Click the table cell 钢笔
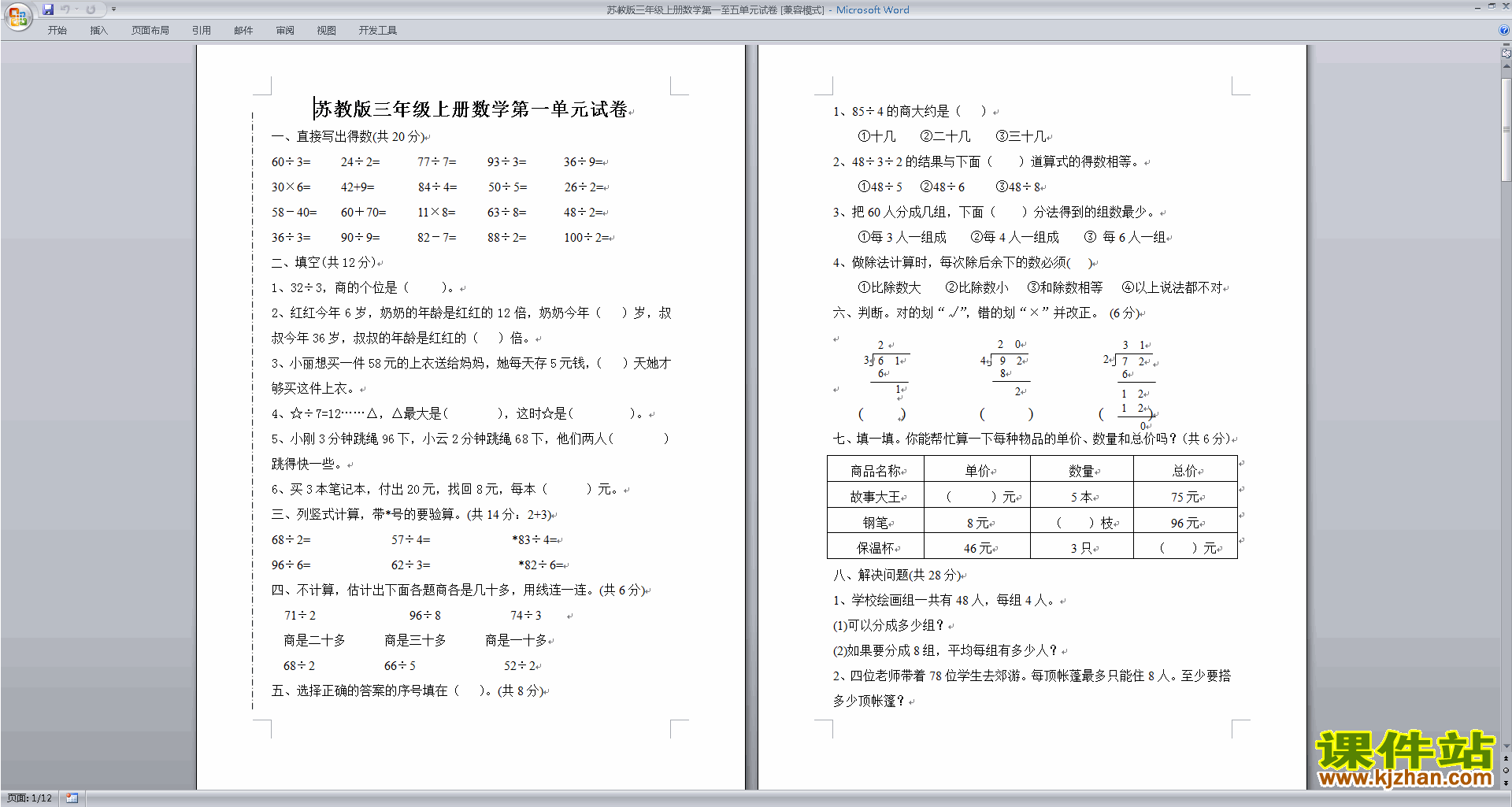The height and width of the screenshot is (807, 1512). tap(876, 523)
